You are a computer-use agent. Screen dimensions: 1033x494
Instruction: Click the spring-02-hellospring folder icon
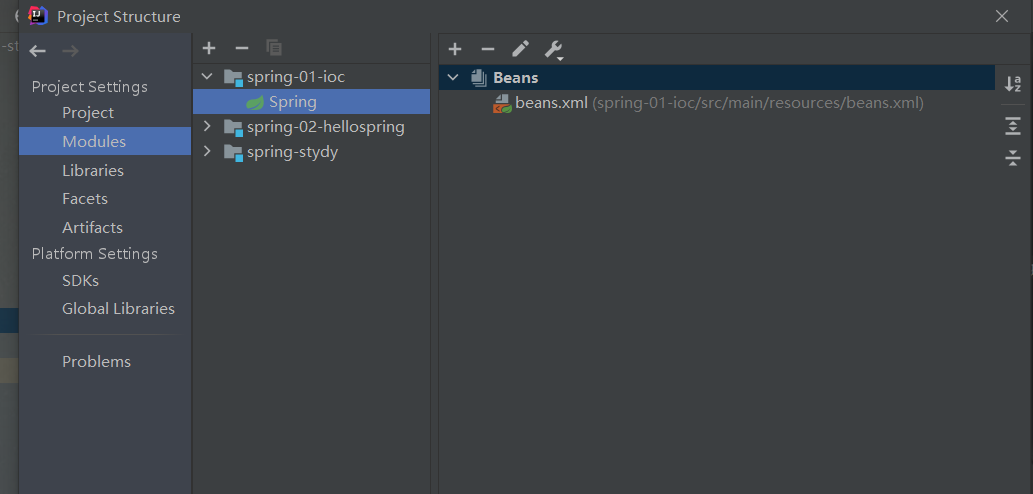pyautogui.click(x=233, y=127)
